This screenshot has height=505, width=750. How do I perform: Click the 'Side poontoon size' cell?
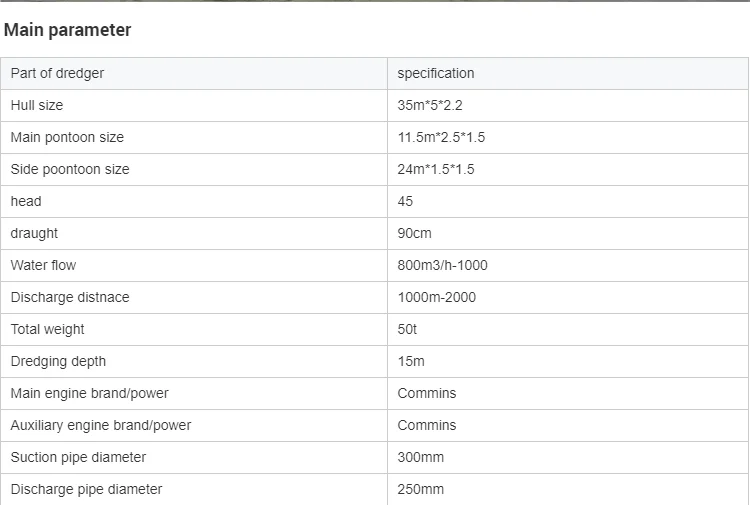pos(70,169)
